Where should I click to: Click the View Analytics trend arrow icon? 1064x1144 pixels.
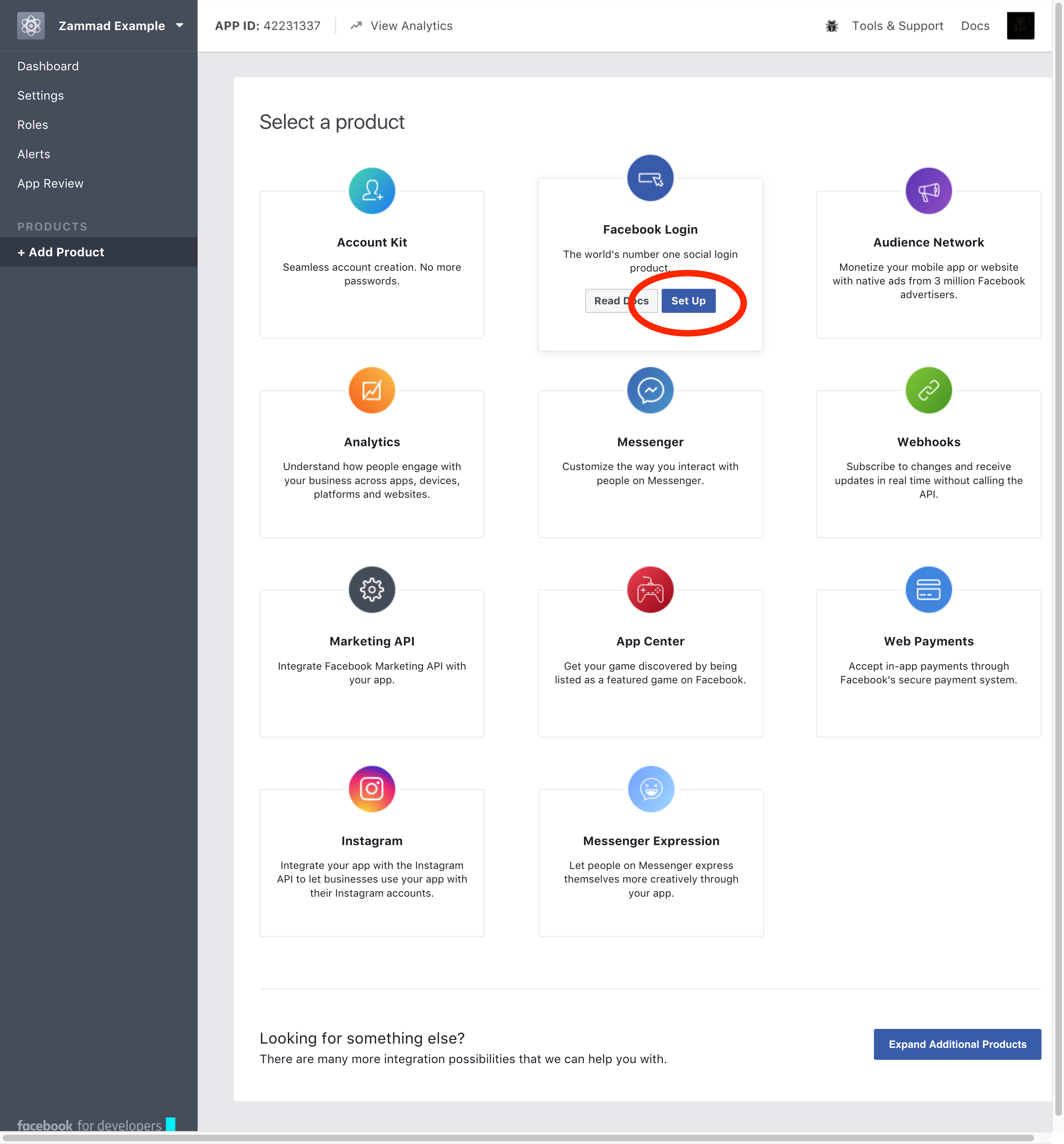tap(356, 26)
